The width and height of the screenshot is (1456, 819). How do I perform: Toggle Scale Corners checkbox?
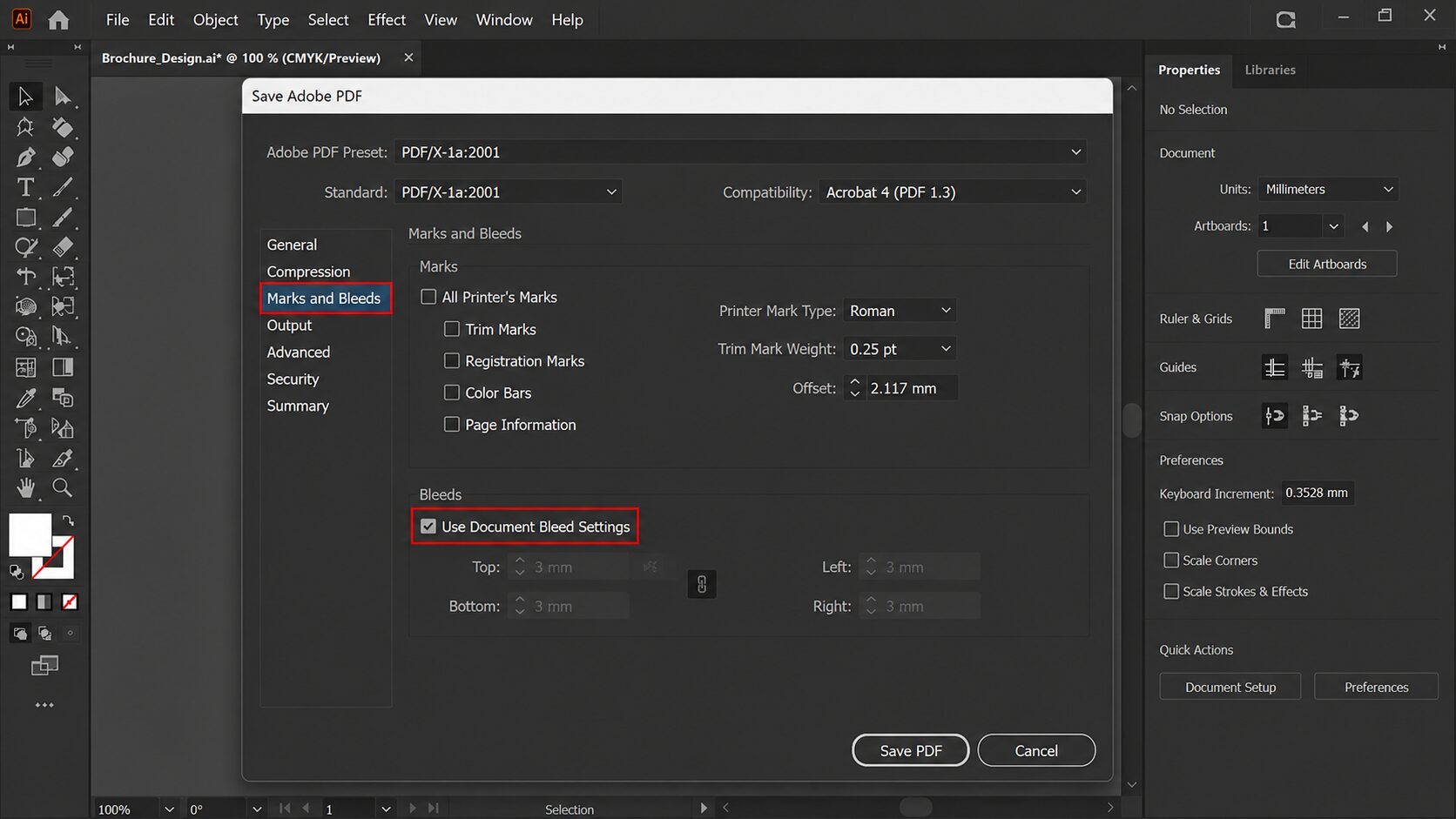(x=1171, y=561)
